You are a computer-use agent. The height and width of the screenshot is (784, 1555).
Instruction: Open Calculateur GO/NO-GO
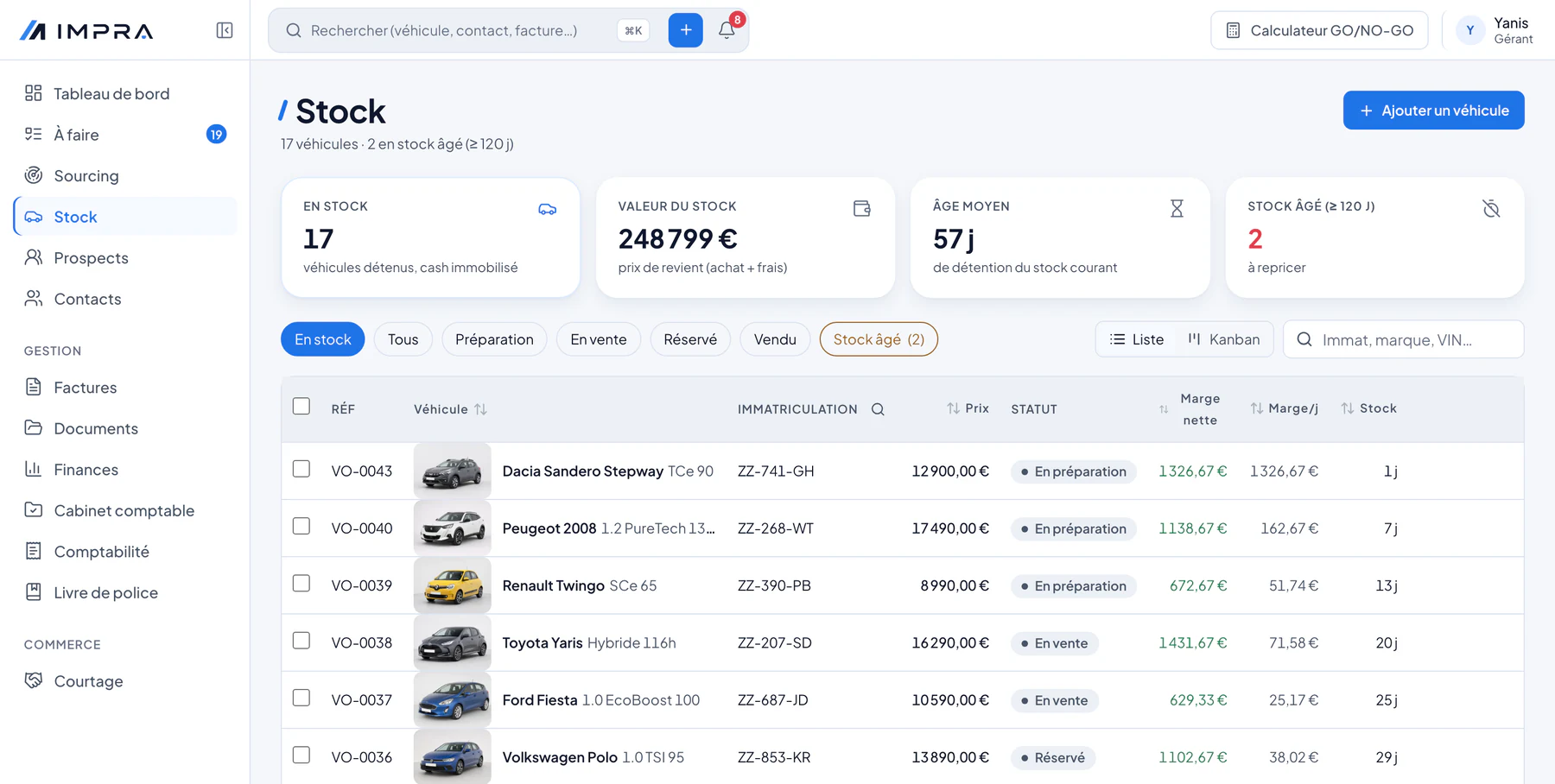1319,30
